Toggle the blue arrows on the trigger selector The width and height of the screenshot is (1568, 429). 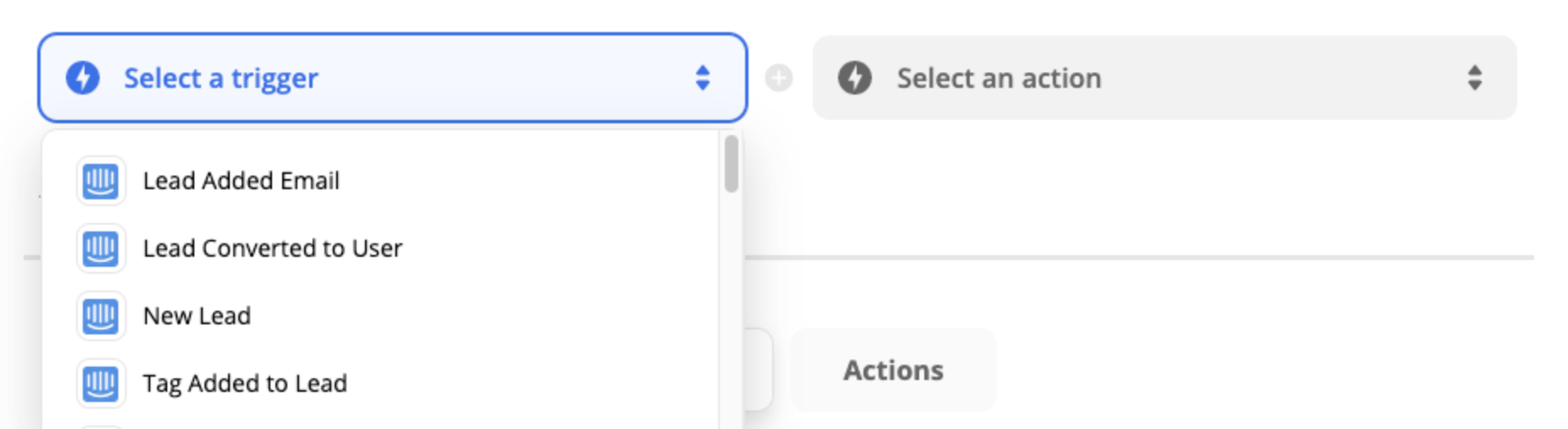click(702, 78)
